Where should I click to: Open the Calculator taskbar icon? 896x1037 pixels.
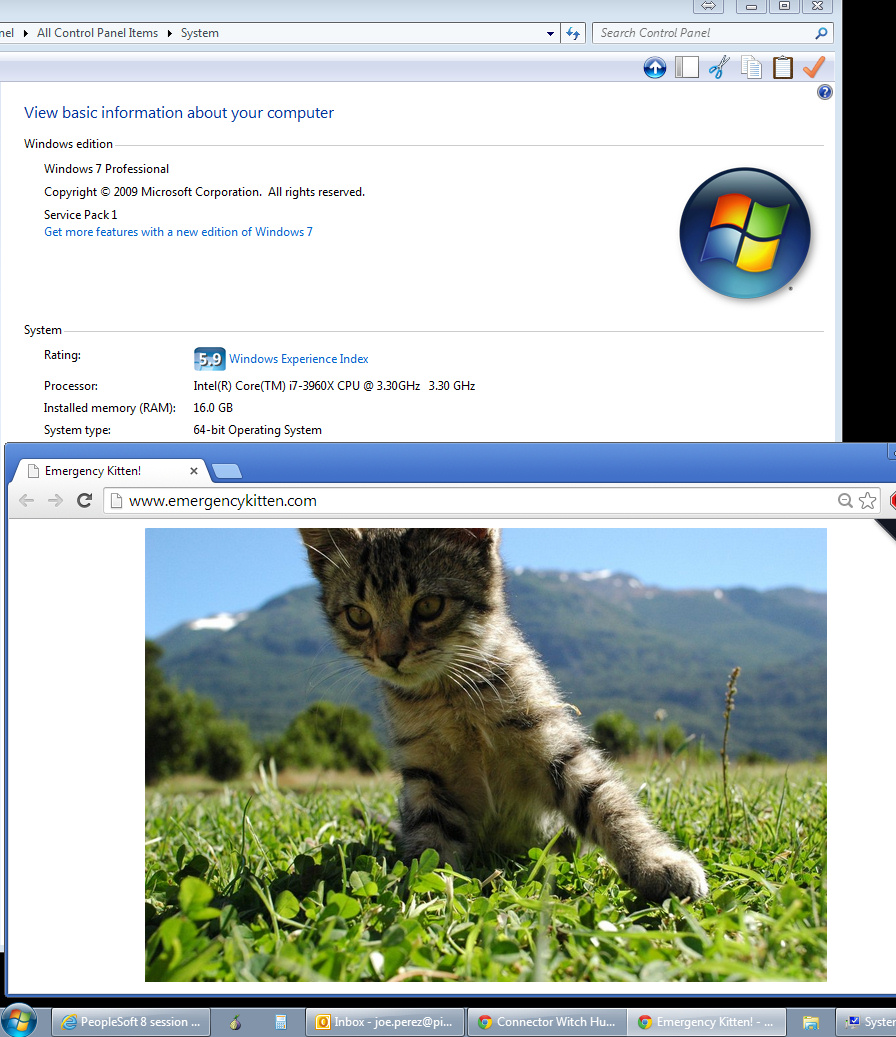(280, 1022)
